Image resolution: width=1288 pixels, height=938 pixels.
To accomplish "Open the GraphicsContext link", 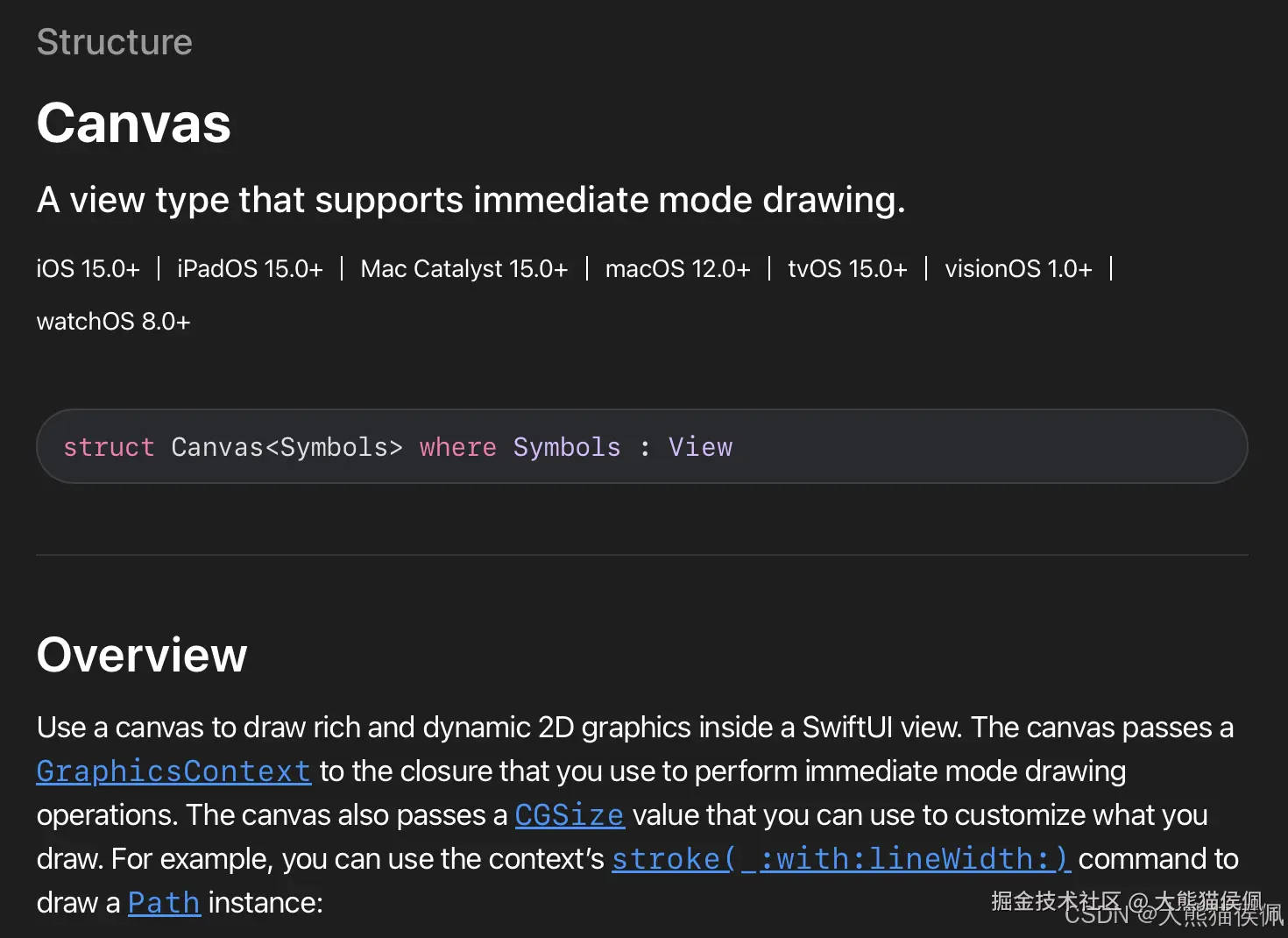I will click(x=173, y=771).
